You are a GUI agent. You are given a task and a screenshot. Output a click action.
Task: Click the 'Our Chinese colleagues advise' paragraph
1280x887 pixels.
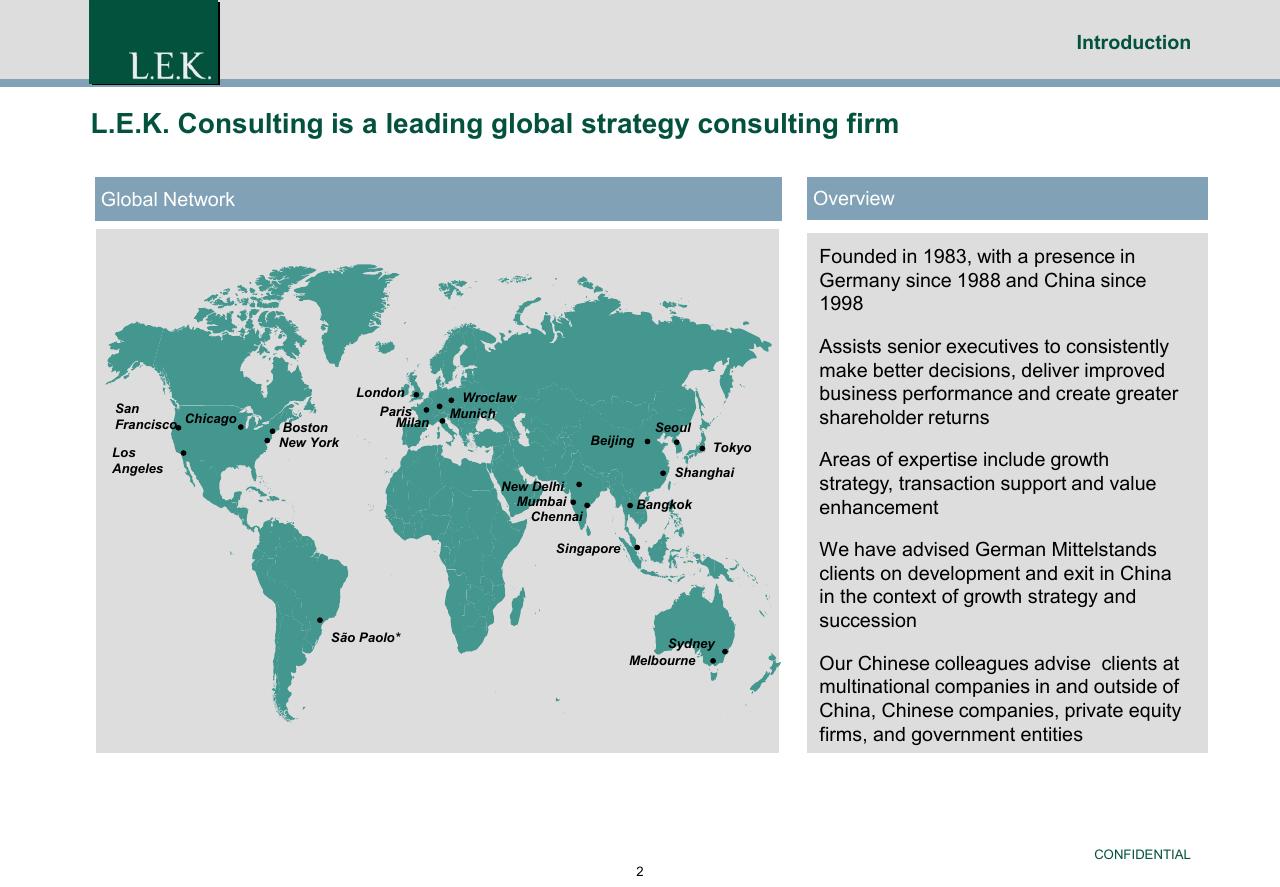(x=1000, y=699)
